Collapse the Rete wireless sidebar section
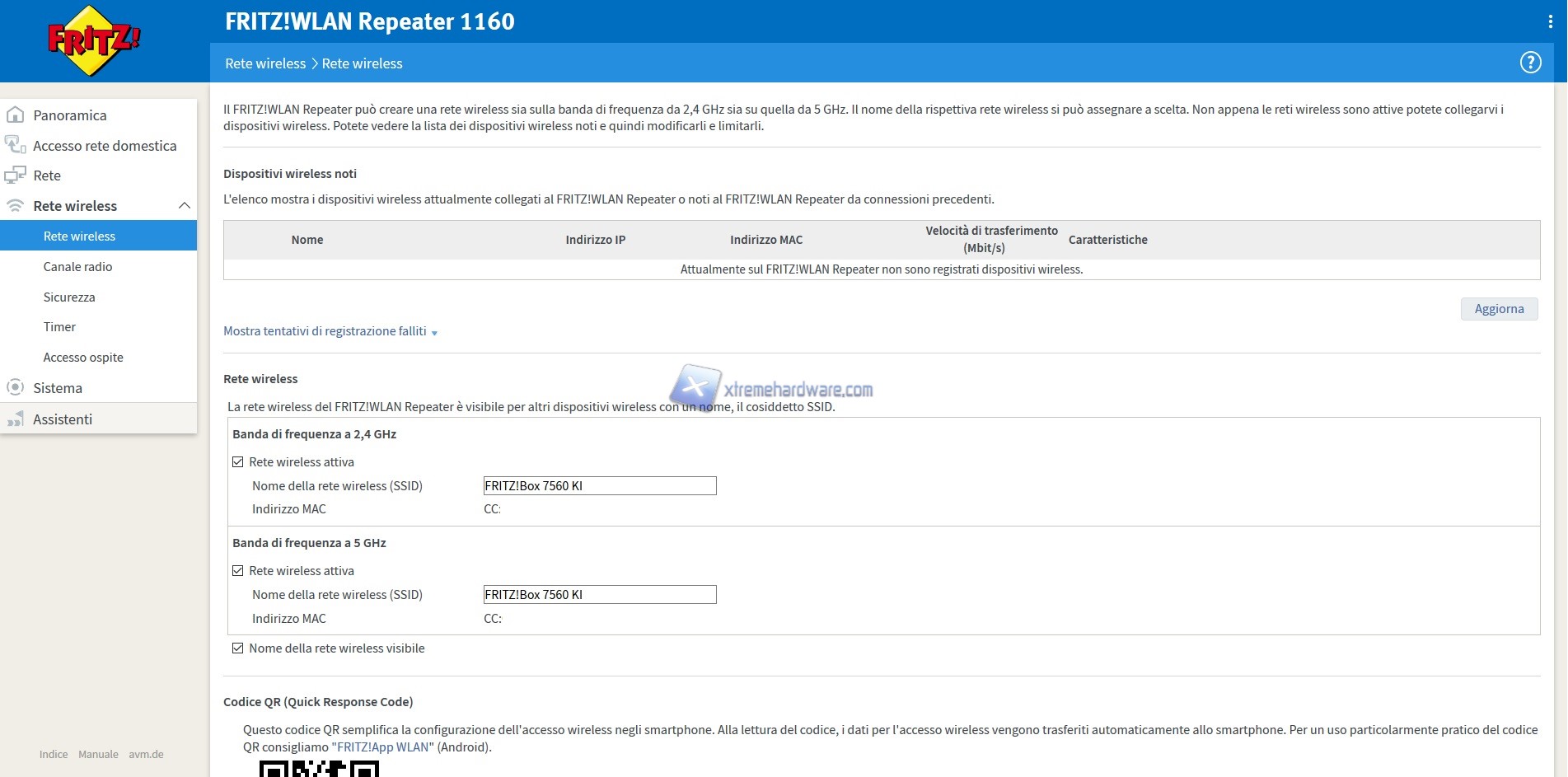Image resolution: width=1568 pixels, height=777 pixels. [x=185, y=206]
